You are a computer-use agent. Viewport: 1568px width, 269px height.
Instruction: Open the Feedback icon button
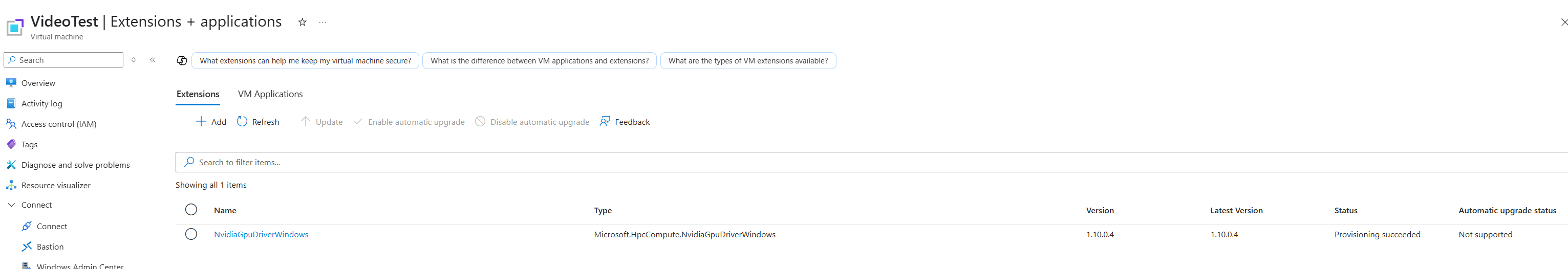point(605,121)
